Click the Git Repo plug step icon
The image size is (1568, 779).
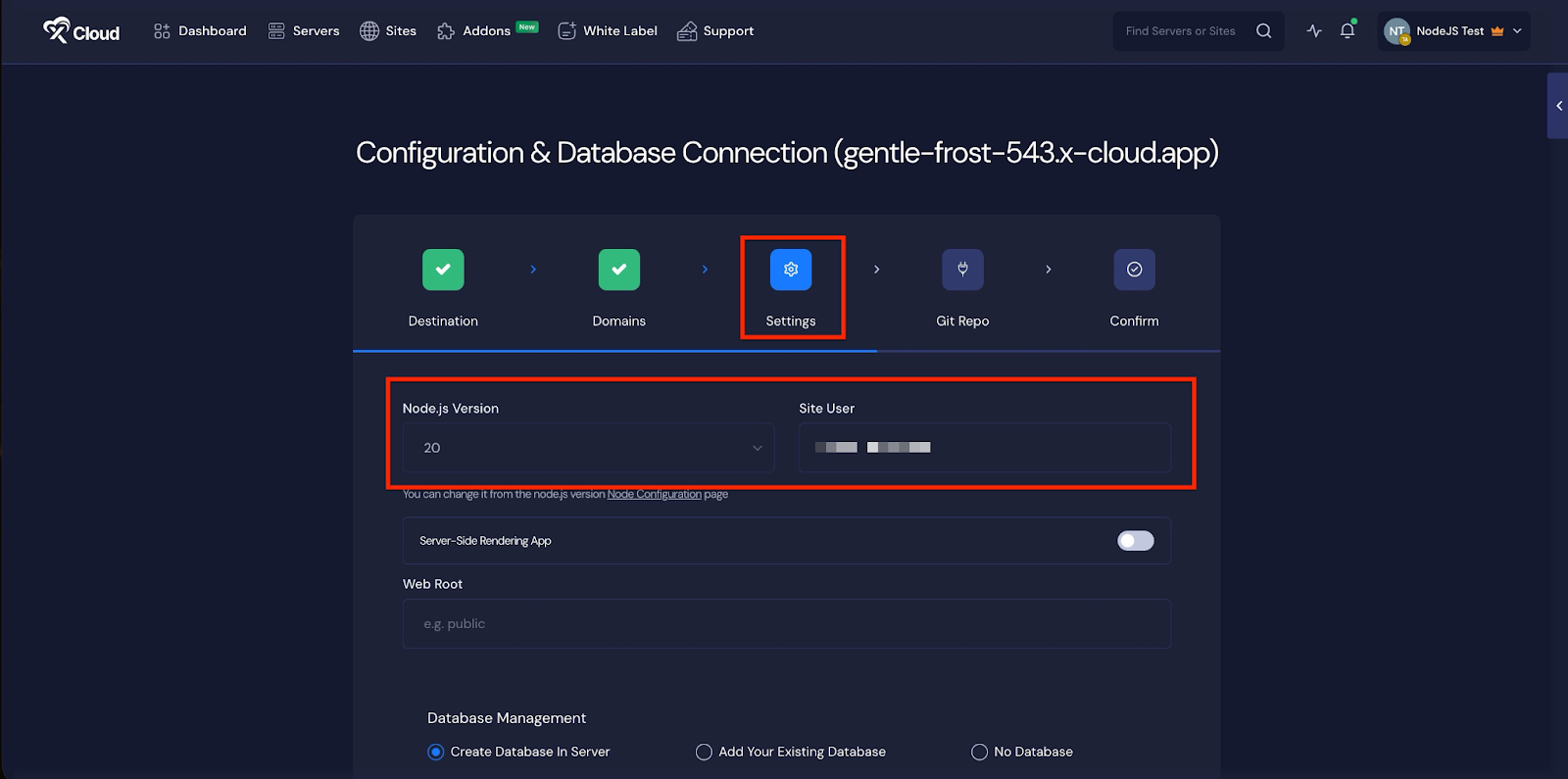click(x=962, y=269)
